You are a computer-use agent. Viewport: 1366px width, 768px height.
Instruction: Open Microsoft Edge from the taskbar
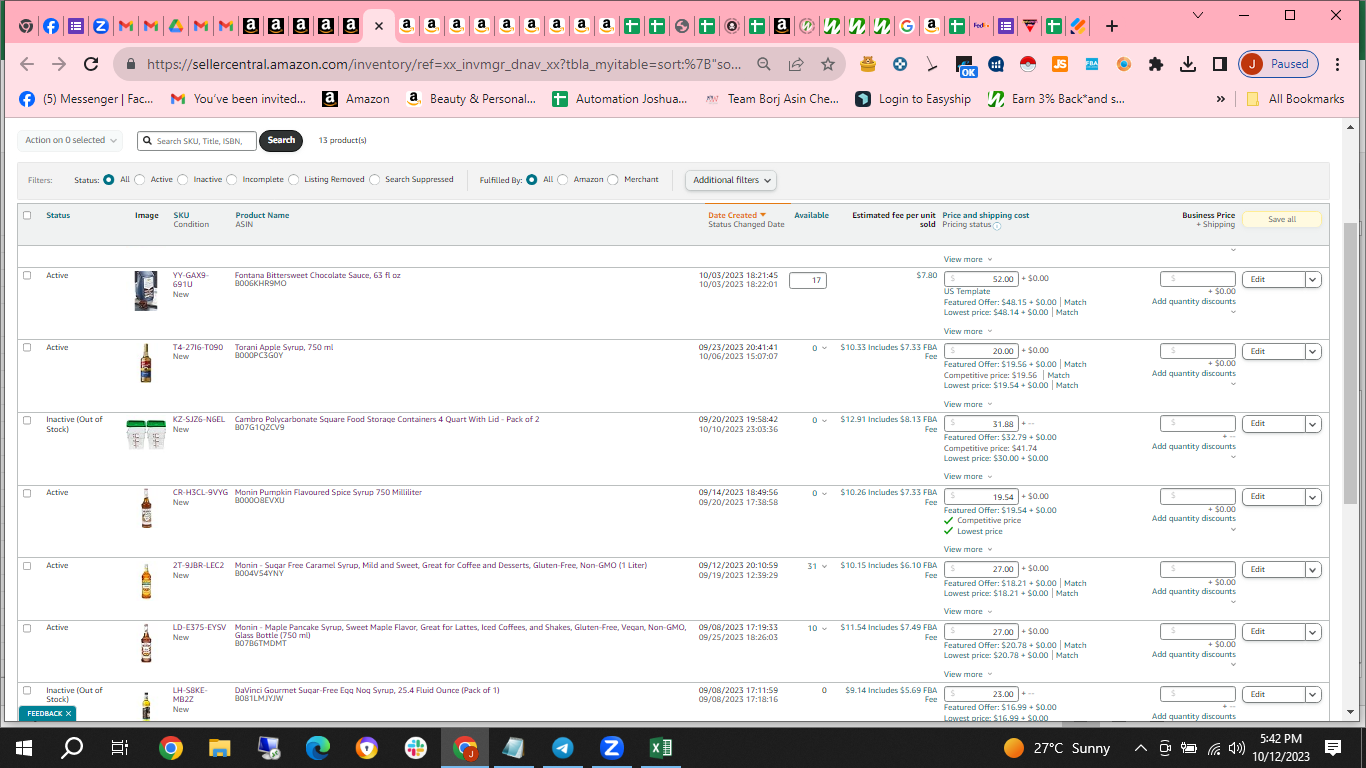click(318, 748)
